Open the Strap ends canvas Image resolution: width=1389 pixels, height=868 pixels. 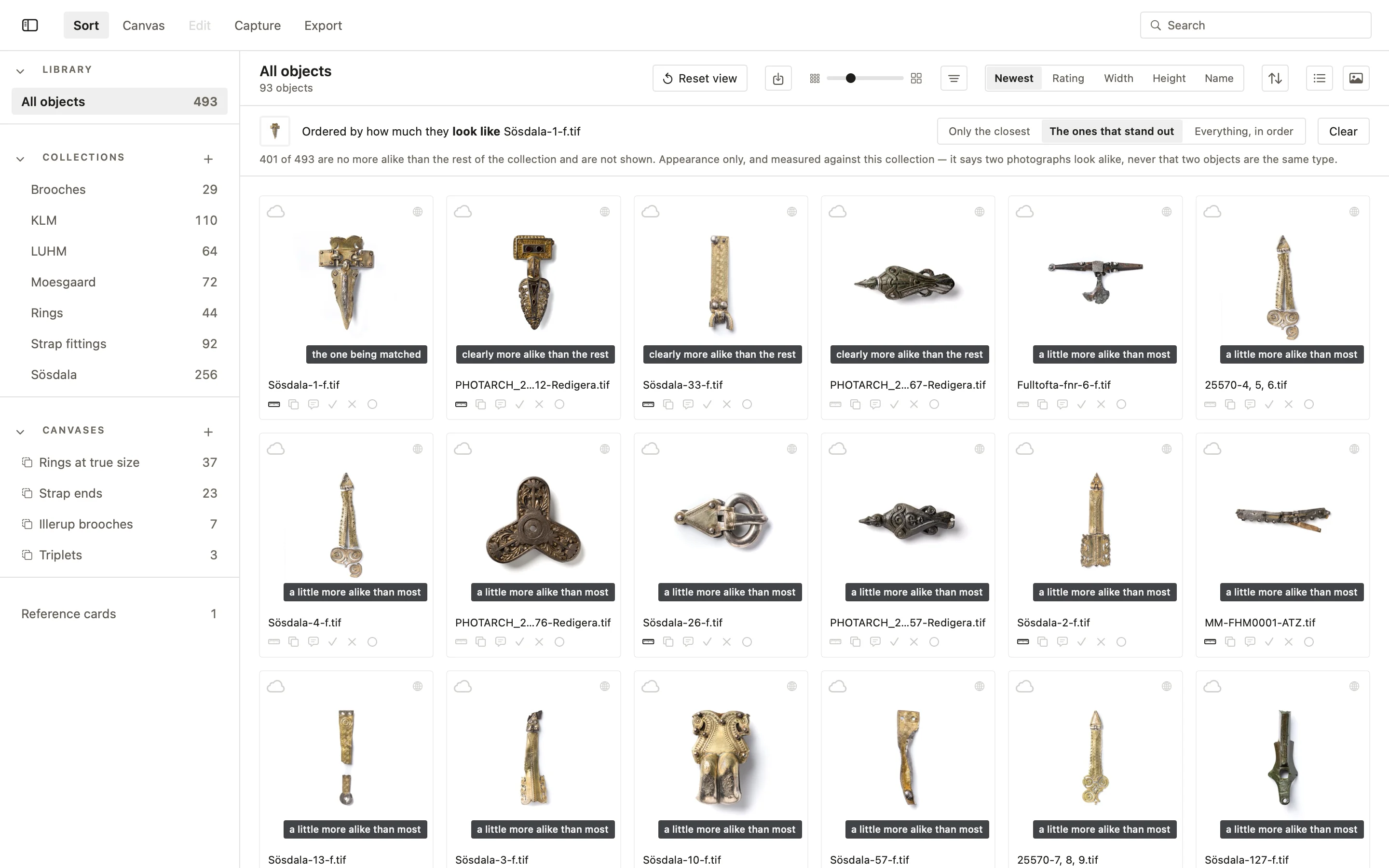(120, 493)
